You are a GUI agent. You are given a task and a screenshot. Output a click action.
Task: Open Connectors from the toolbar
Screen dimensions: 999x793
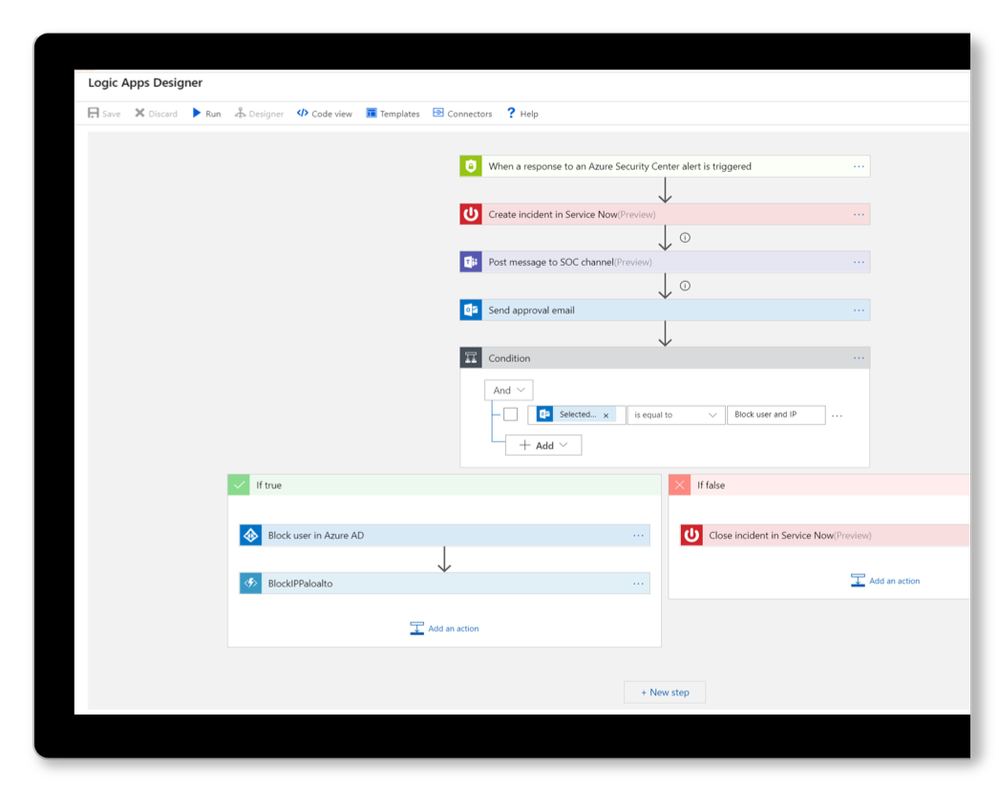pos(463,113)
